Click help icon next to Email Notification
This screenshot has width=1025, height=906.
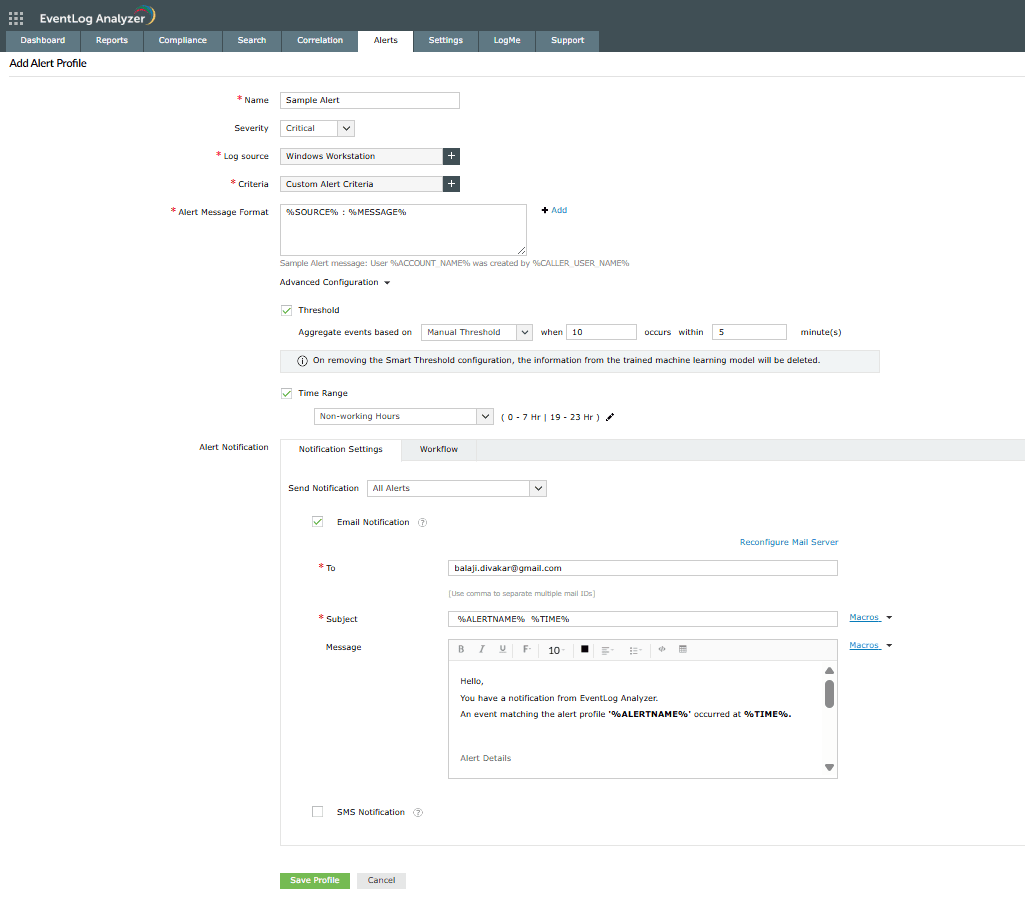click(x=422, y=523)
